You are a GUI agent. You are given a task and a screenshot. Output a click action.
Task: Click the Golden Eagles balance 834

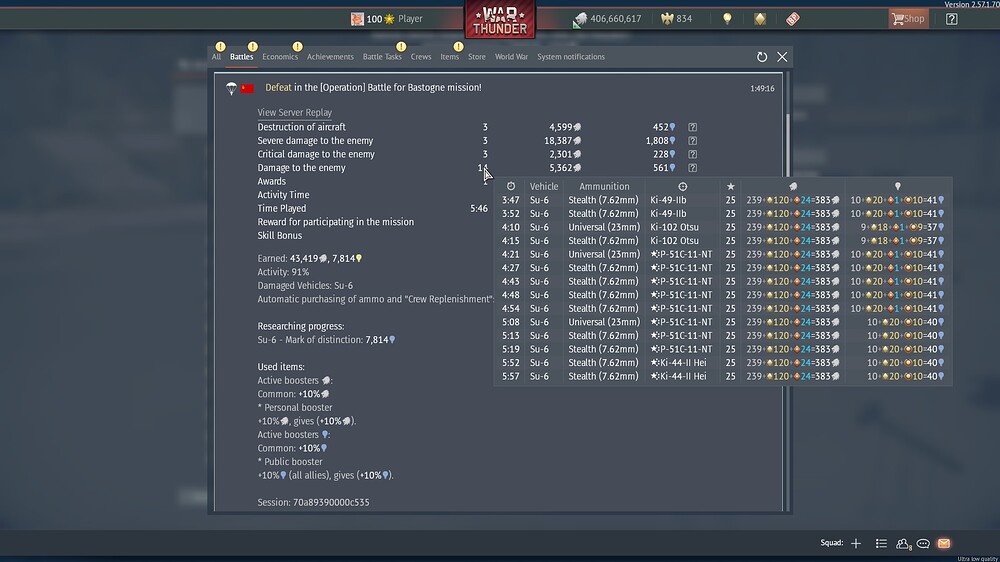[x=677, y=18]
